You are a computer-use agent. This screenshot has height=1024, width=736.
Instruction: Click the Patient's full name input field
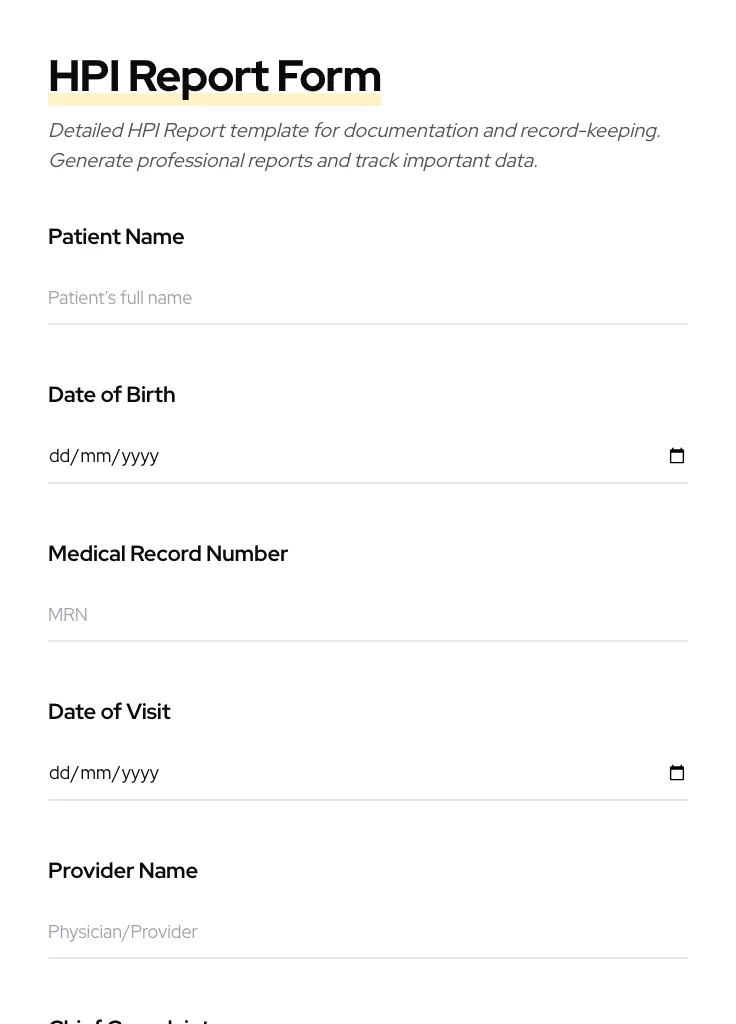367,298
